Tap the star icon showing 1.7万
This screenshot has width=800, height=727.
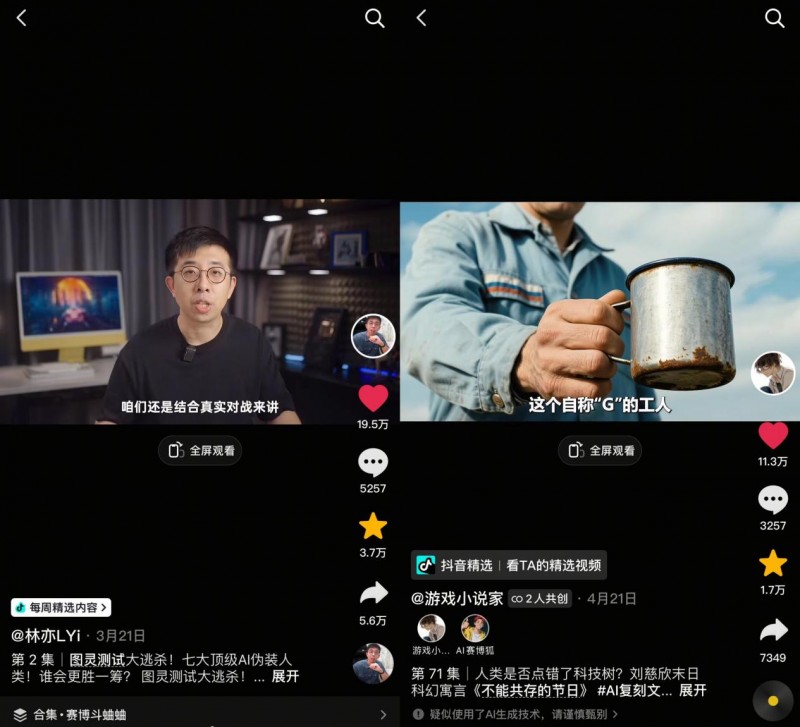click(x=773, y=563)
